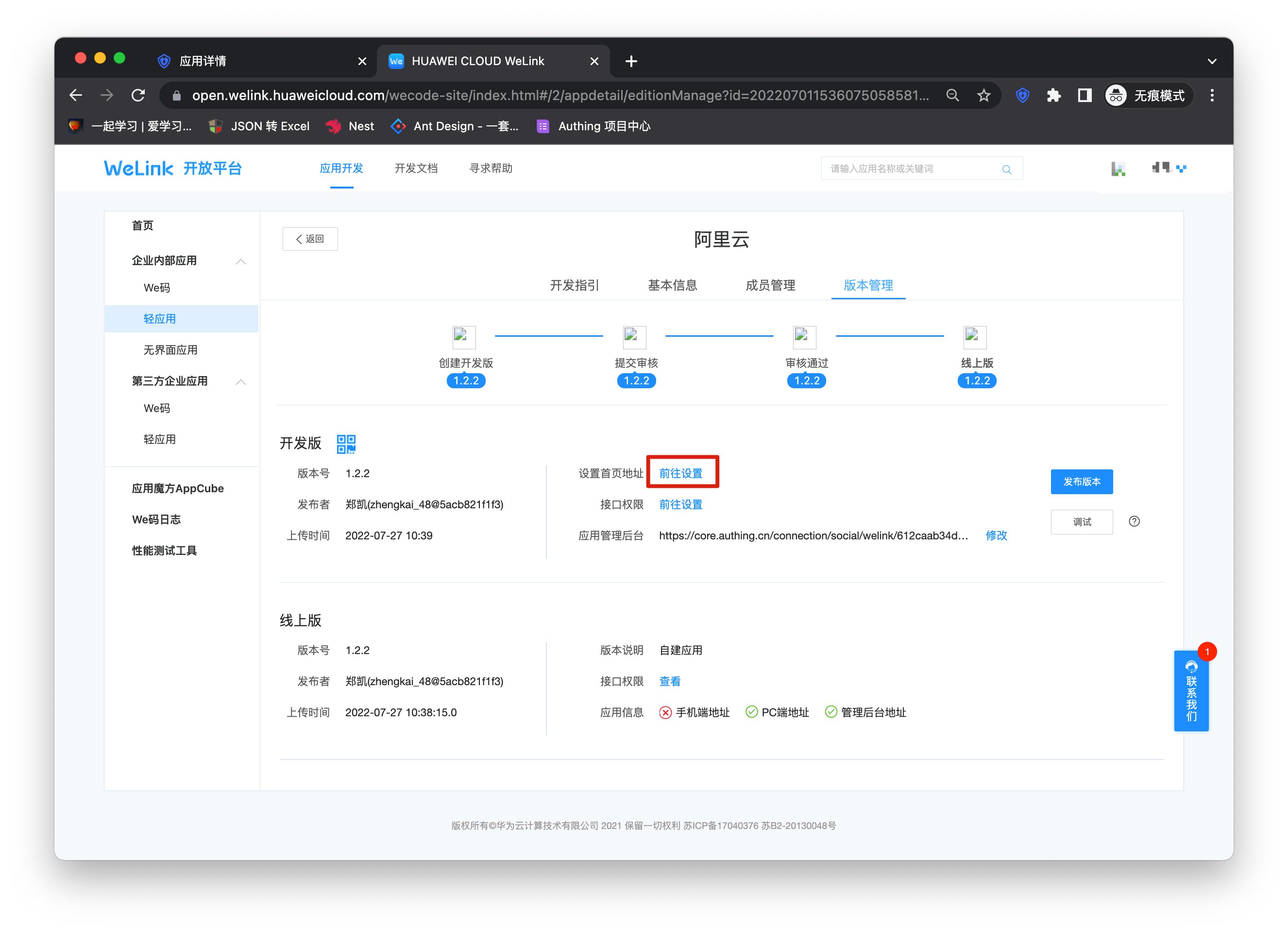This screenshot has width=1288, height=932.
Task: Bookmark this page with the star icon
Action: (x=983, y=95)
